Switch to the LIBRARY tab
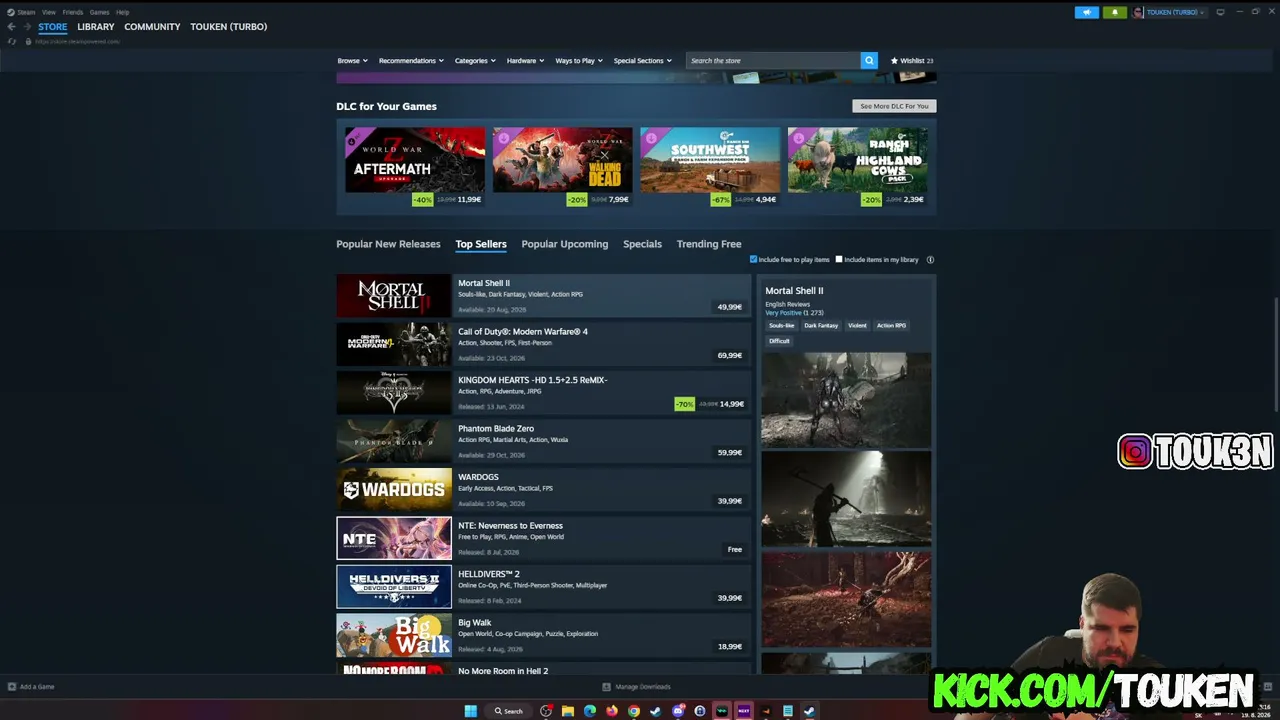 coord(96,27)
